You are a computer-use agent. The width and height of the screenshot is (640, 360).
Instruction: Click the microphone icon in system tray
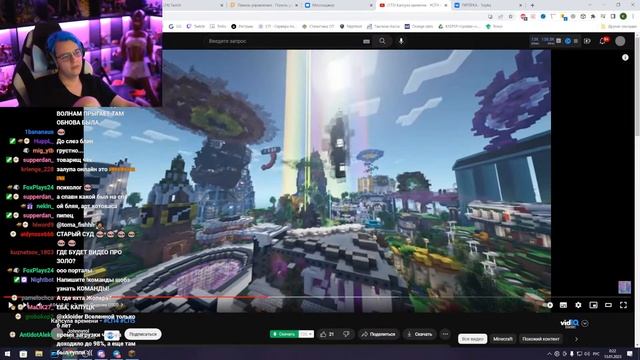(571, 354)
